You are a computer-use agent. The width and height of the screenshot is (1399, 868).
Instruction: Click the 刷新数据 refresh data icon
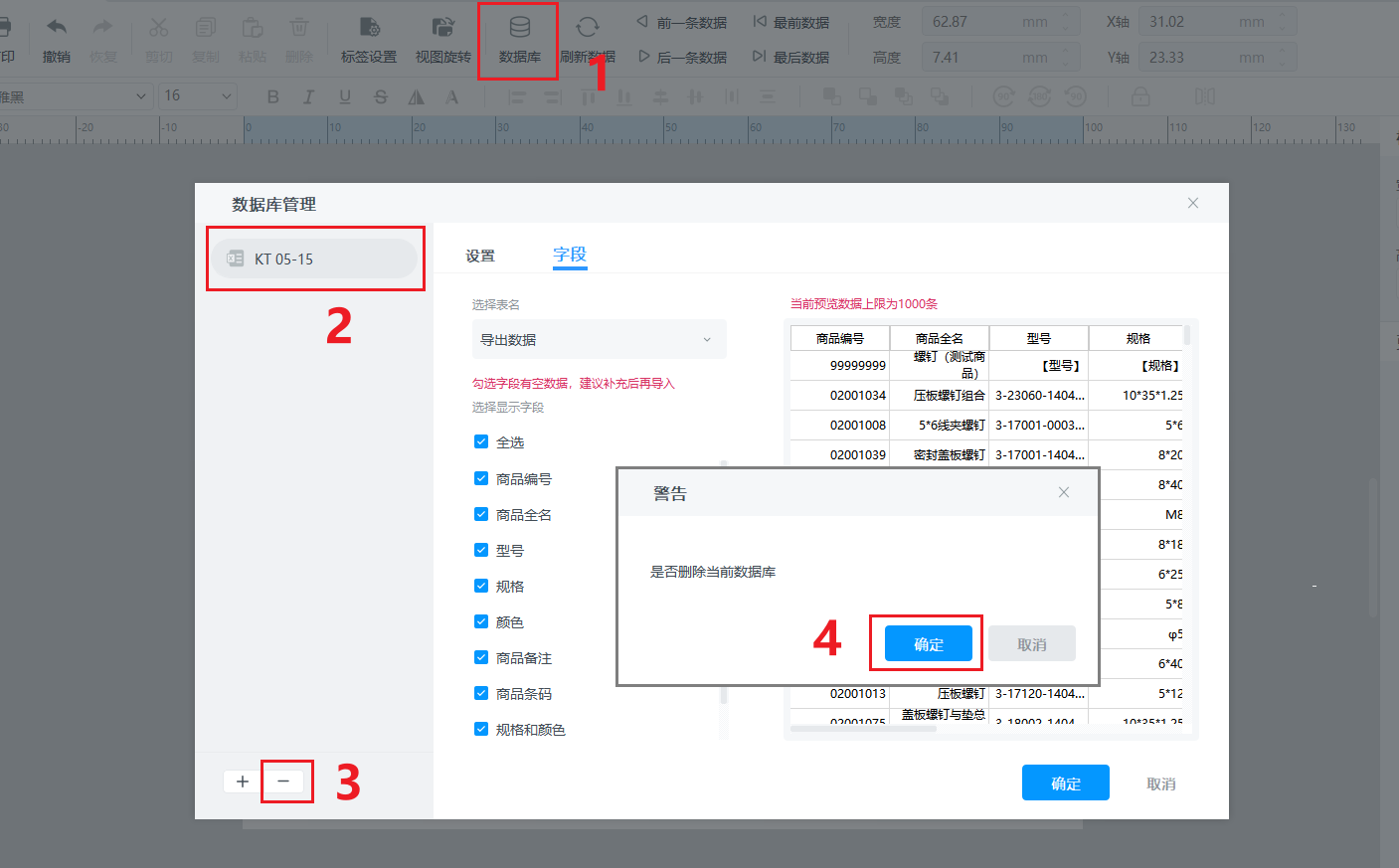(588, 38)
